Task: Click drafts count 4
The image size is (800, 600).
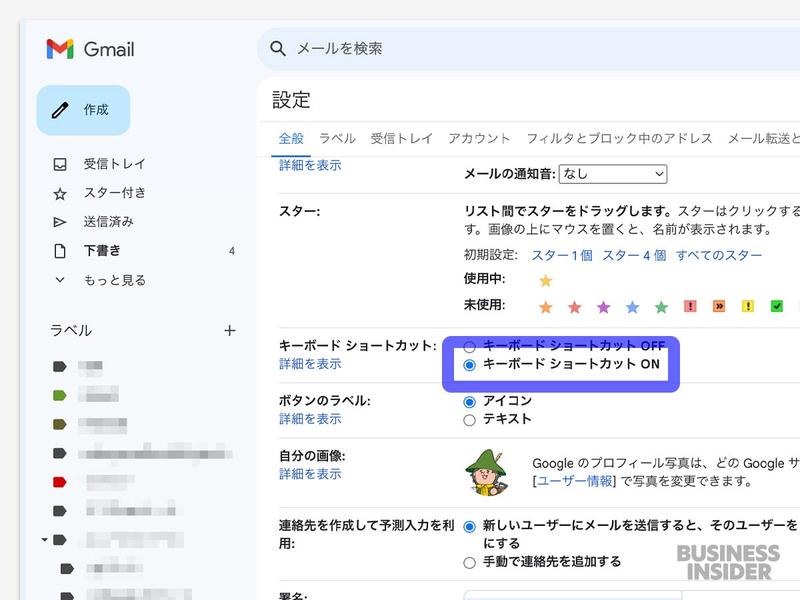Action: pyautogui.click(x=232, y=251)
